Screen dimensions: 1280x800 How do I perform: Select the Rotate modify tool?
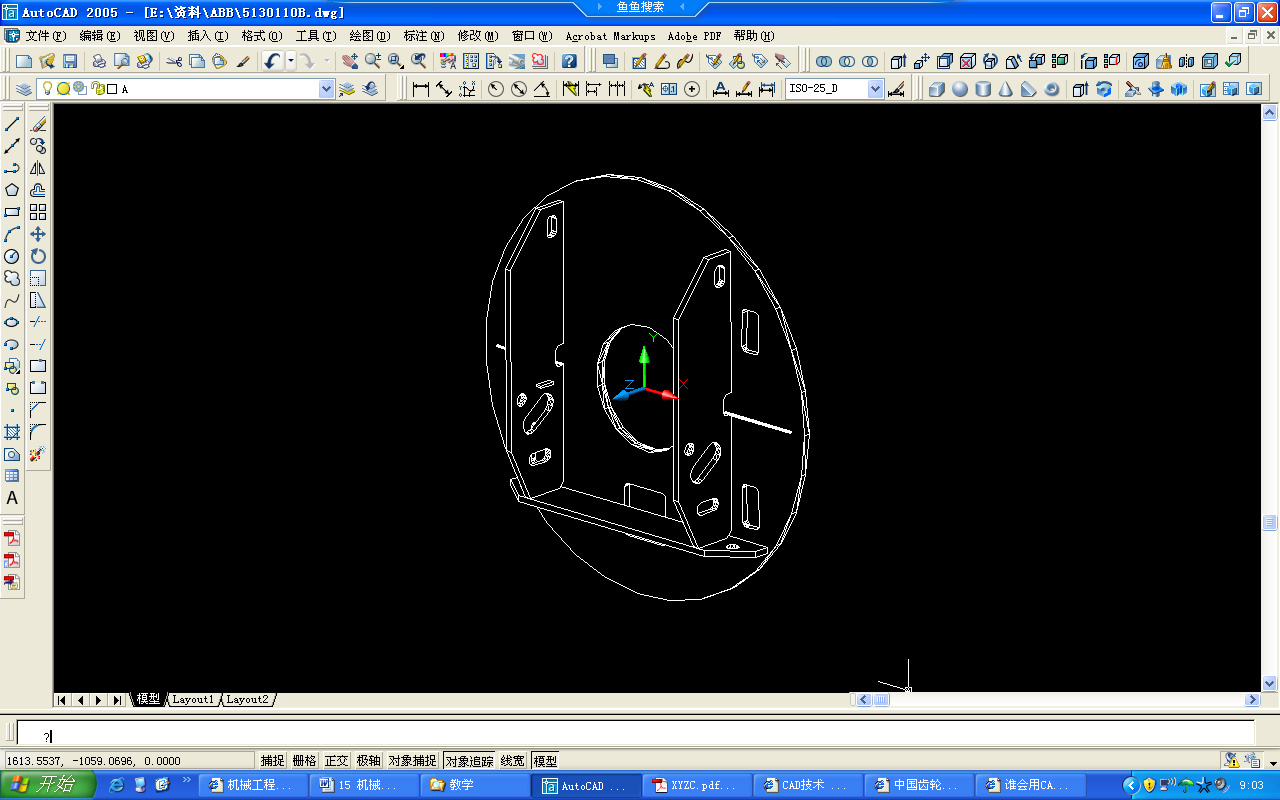[38, 256]
